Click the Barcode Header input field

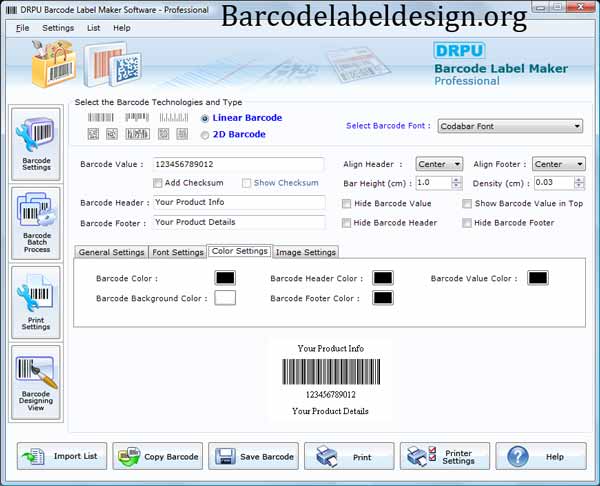(x=239, y=202)
